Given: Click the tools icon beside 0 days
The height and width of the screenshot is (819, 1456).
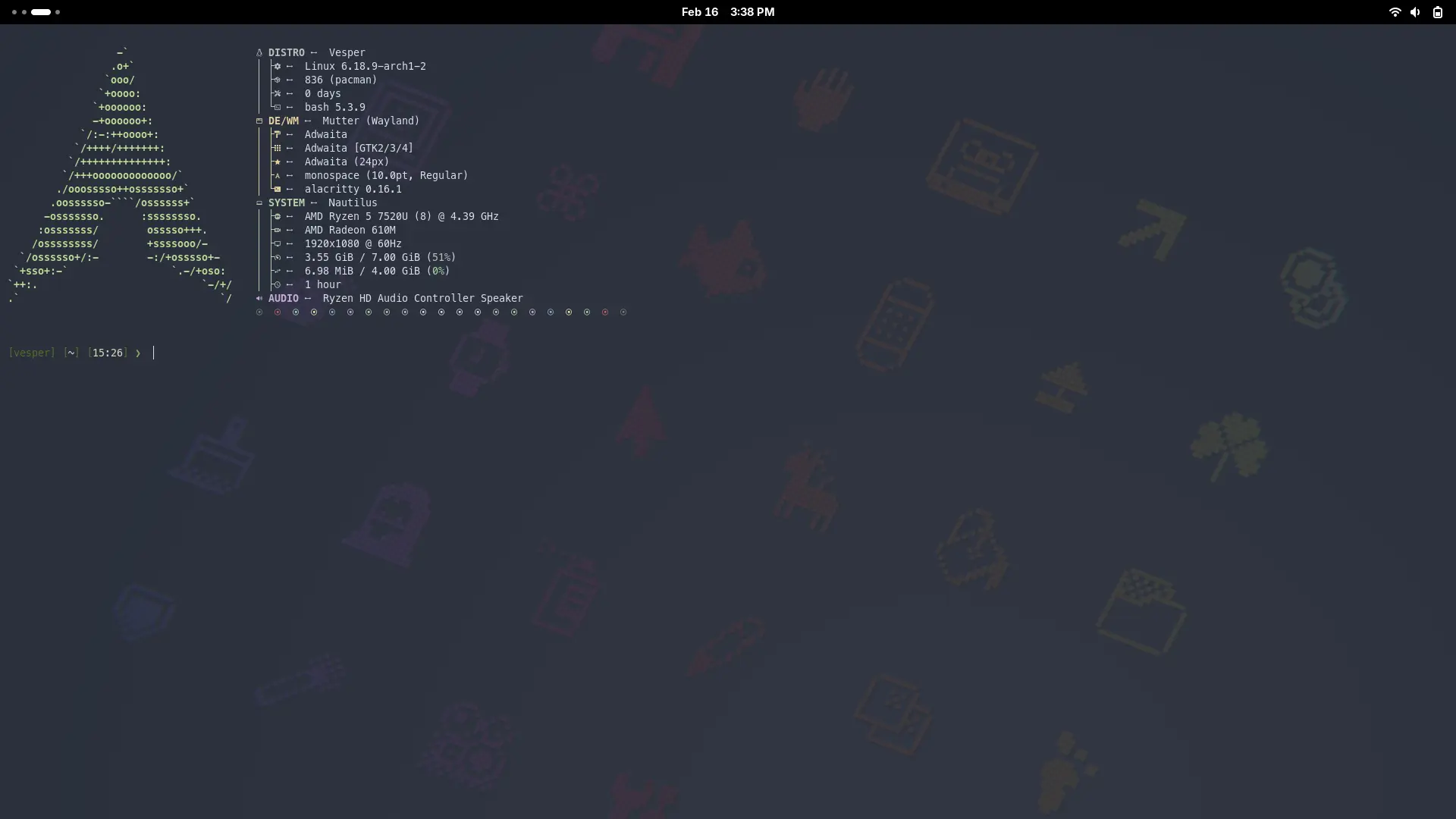Looking at the screenshot, I should 277,94.
